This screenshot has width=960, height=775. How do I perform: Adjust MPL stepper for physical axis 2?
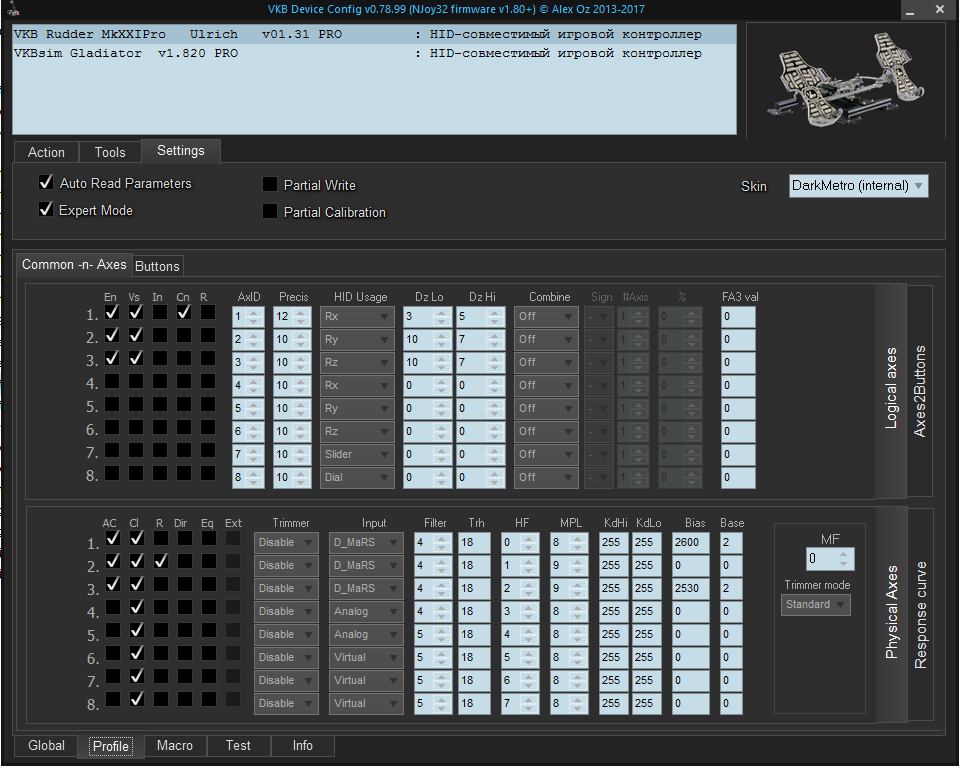pyautogui.click(x=577, y=566)
